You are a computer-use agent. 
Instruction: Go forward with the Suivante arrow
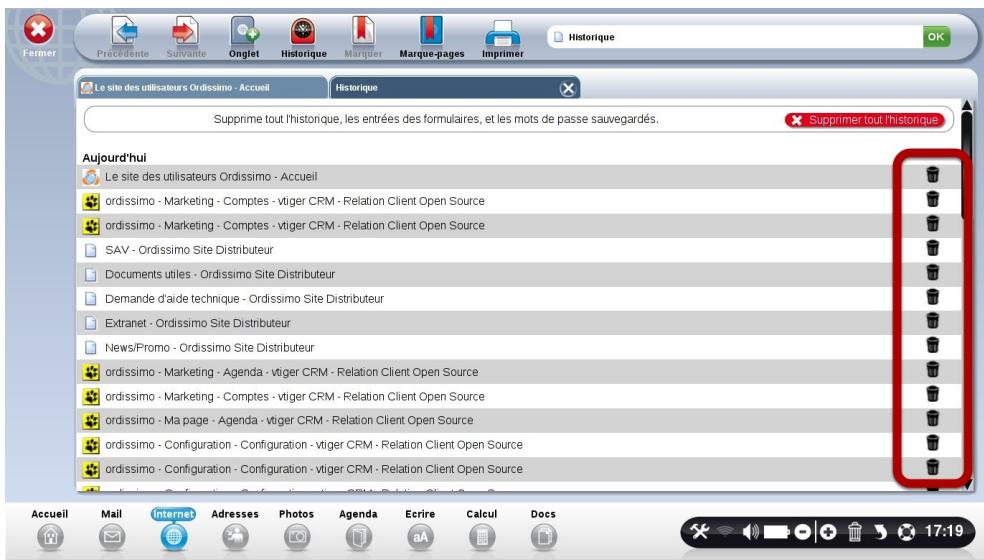[x=185, y=31]
